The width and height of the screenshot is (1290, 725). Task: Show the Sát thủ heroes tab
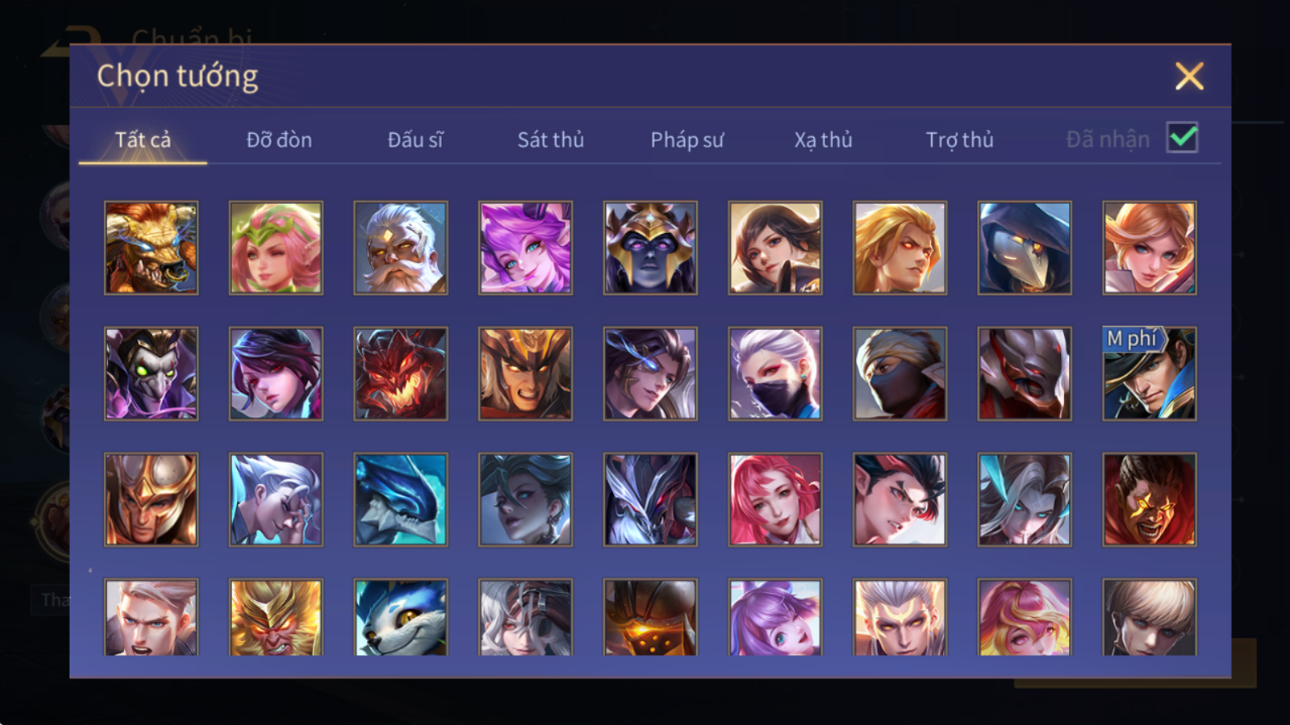point(550,140)
